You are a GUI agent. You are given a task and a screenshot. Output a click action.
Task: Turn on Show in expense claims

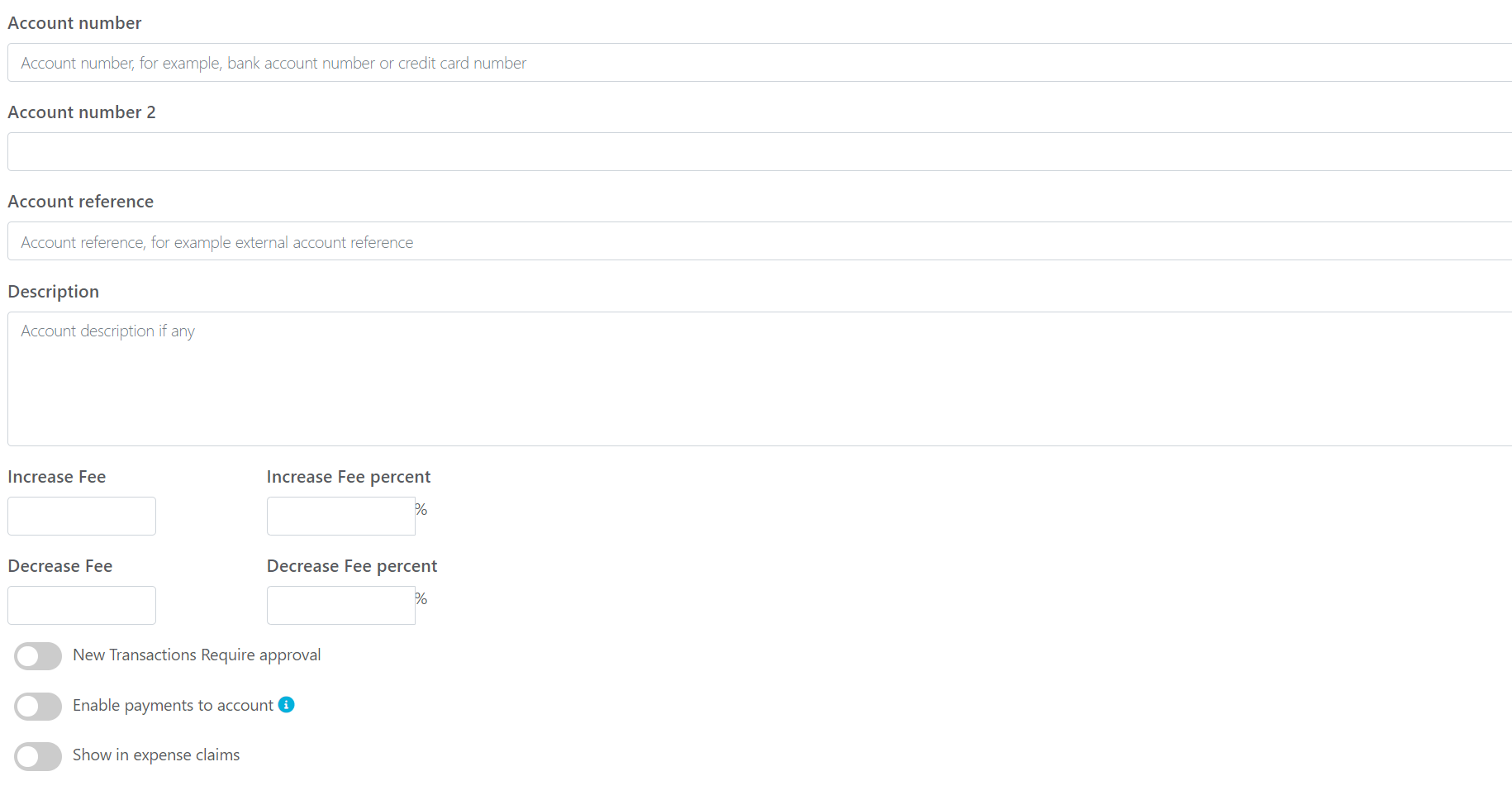(38, 756)
